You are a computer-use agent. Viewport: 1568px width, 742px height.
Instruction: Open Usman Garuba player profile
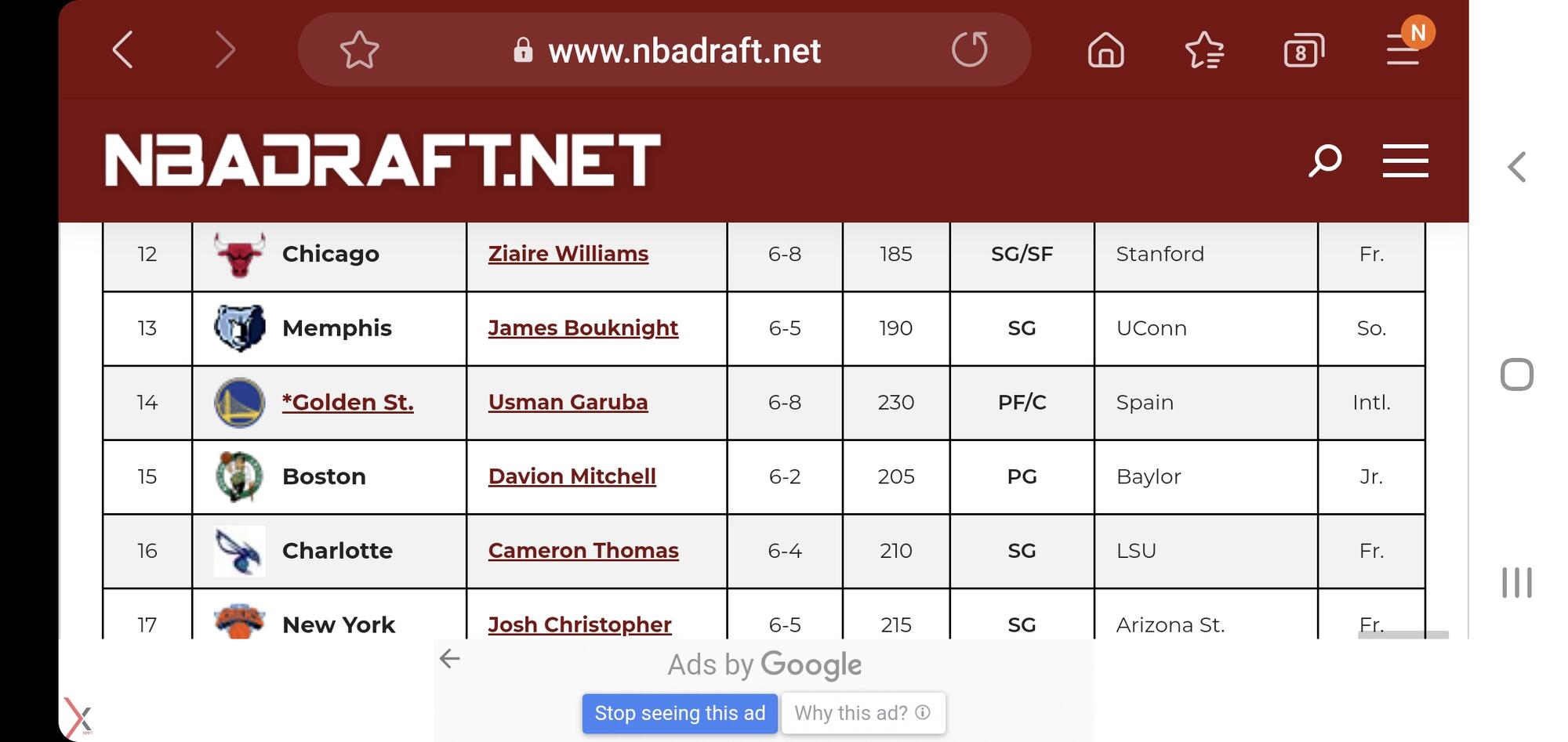point(568,402)
